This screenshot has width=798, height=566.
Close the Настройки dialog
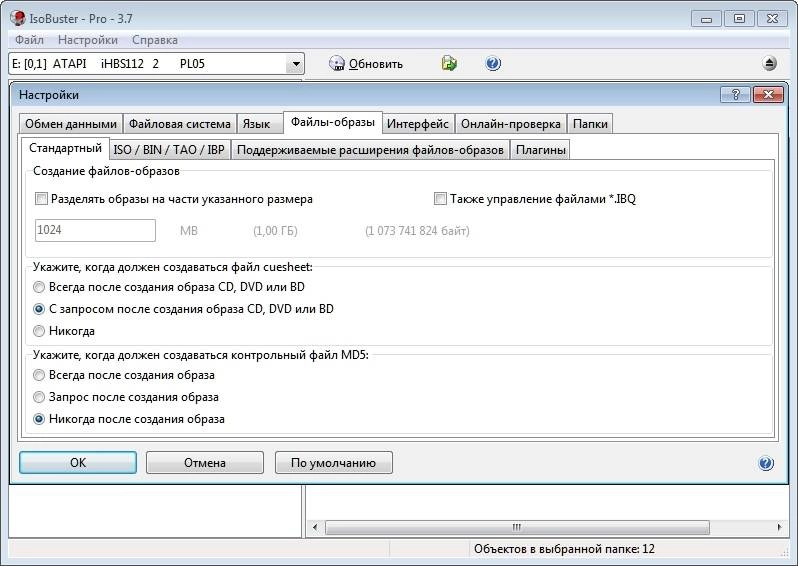pyautogui.click(x=768, y=95)
